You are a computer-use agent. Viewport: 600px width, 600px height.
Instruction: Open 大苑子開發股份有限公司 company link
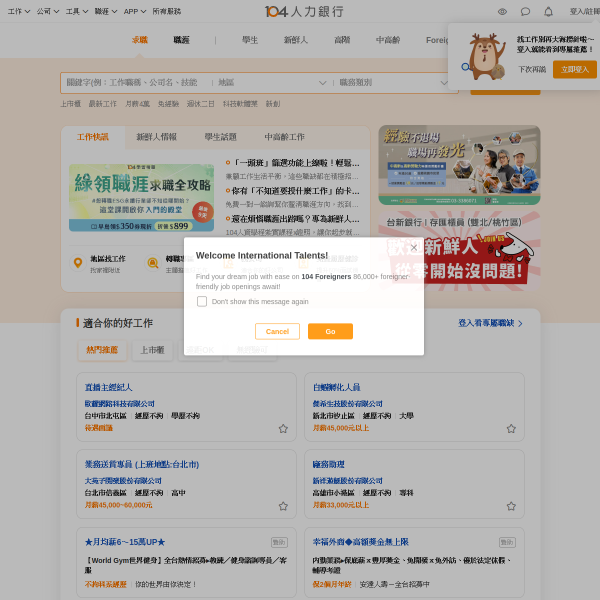coord(123,481)
